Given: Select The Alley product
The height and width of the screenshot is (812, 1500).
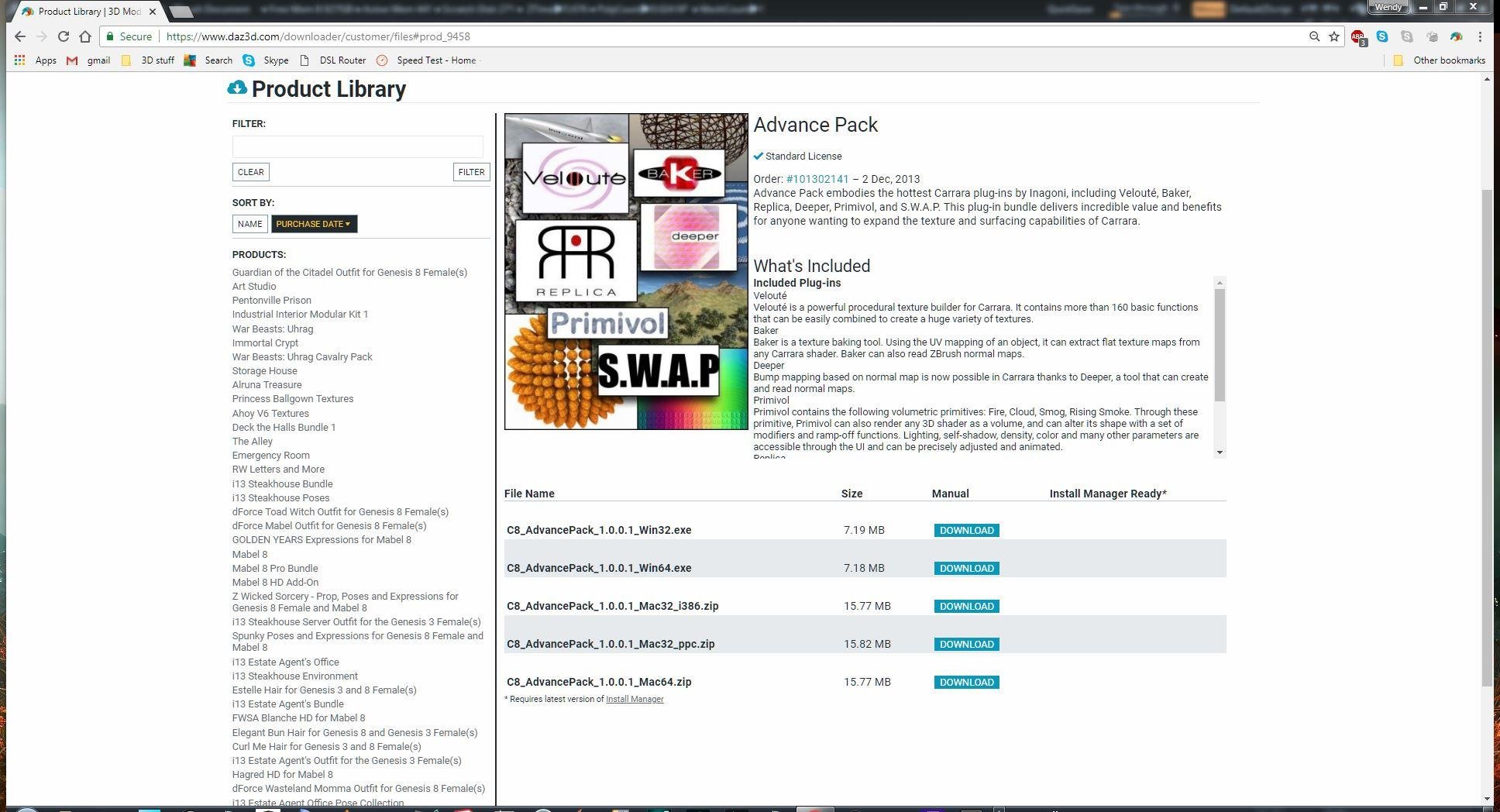Looking at the screenshot, I should (253, 442).
